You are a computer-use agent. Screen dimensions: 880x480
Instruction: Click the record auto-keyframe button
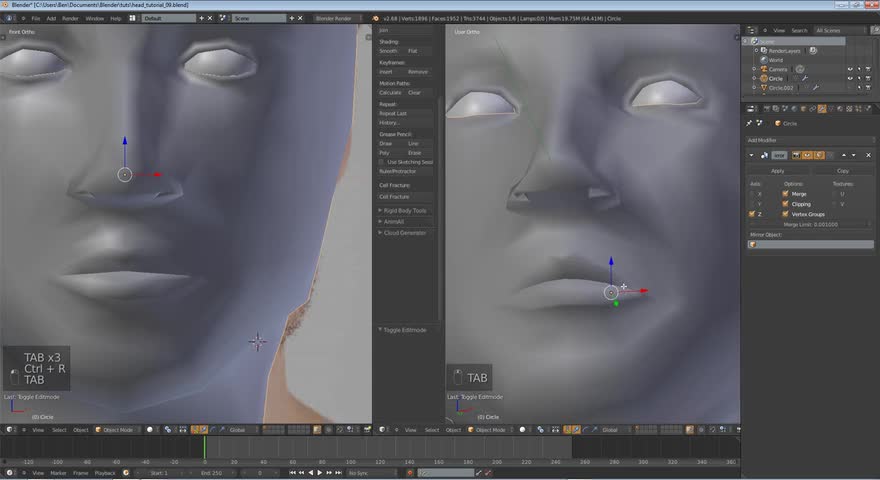point(410,473)
